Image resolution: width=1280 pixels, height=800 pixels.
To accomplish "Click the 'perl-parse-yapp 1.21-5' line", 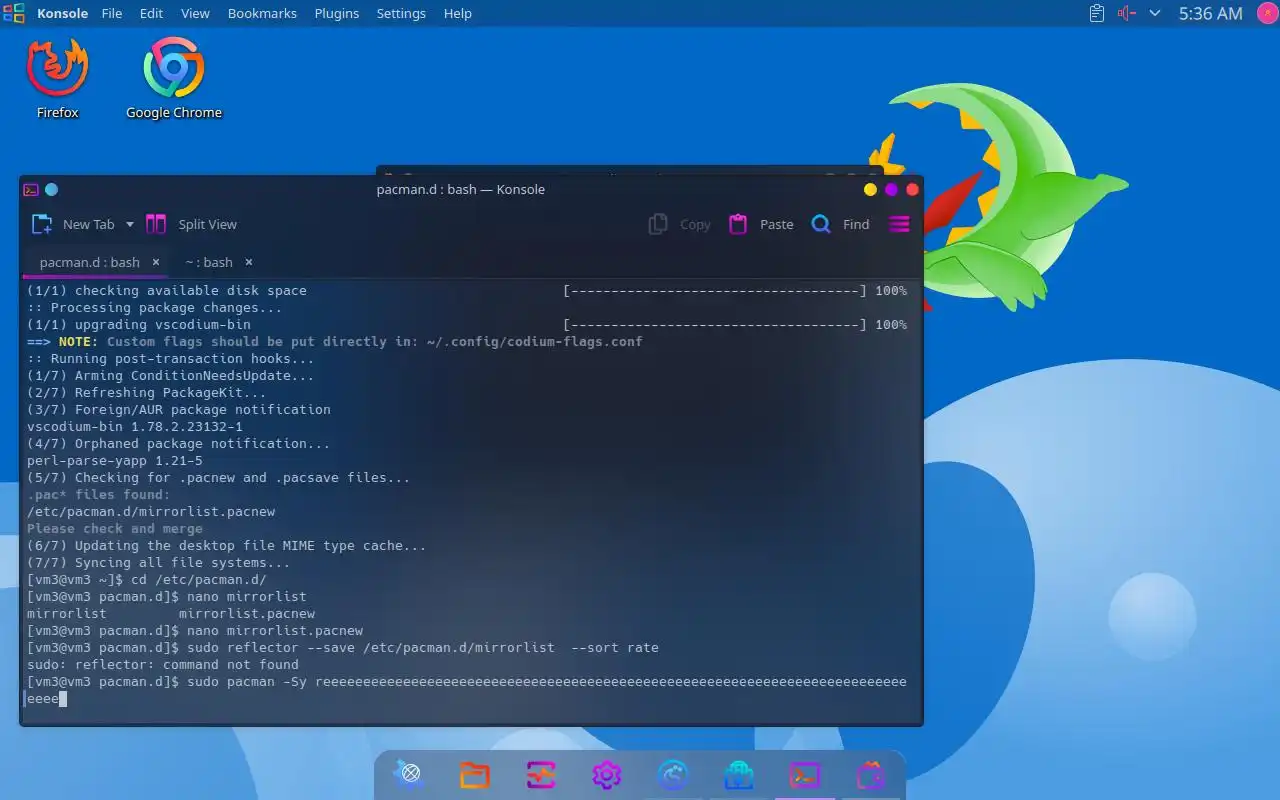I will pos(115,460).
